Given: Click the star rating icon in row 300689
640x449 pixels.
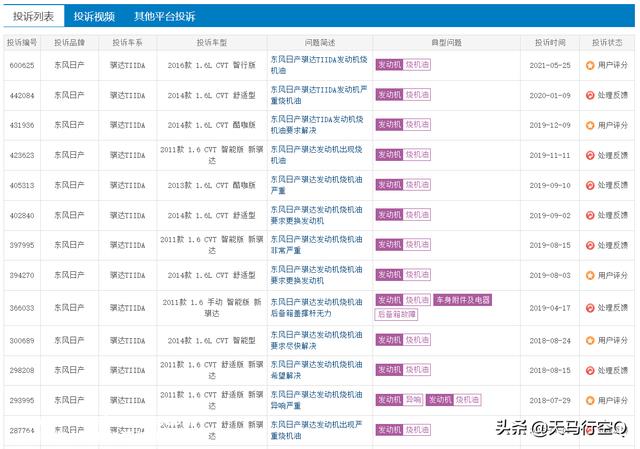Looking at the screenshot, I should click(590, 340).
